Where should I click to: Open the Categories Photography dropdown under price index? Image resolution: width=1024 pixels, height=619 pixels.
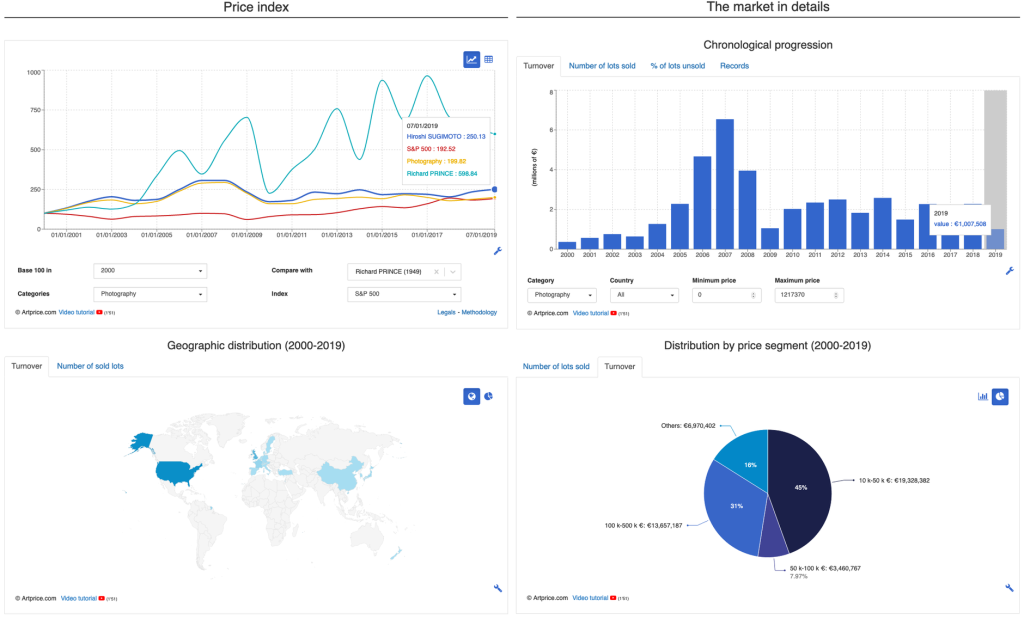(x=150, y=294)
